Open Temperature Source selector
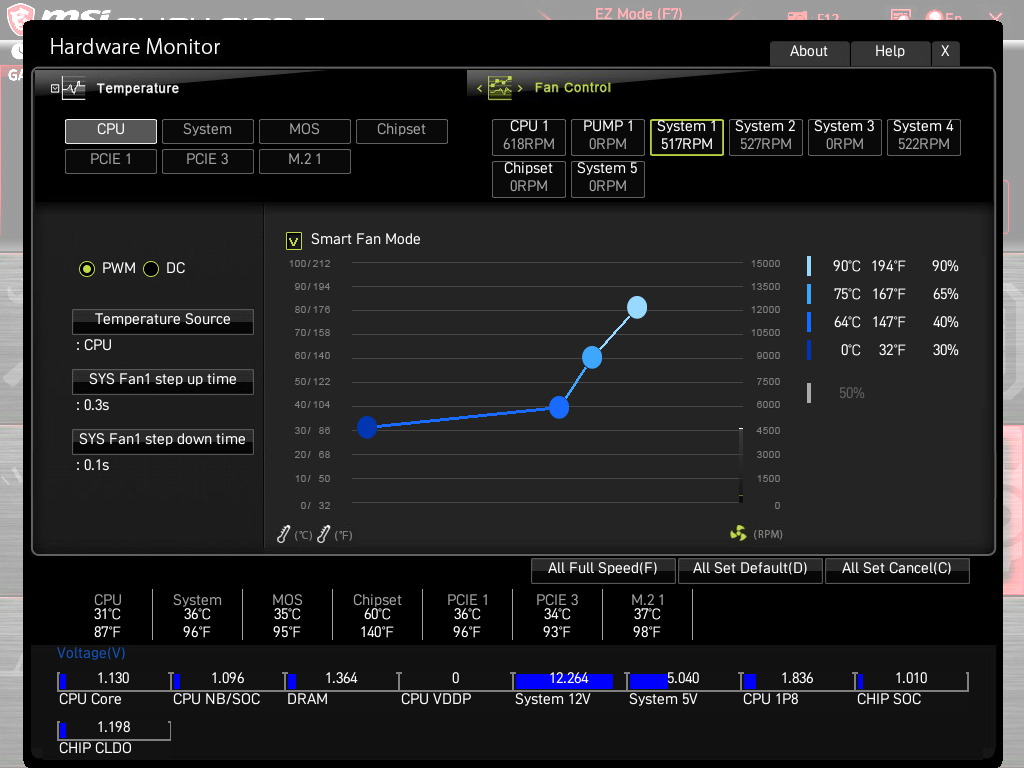The height and width of the screenshot is (768, 1024). click(163, 321)
